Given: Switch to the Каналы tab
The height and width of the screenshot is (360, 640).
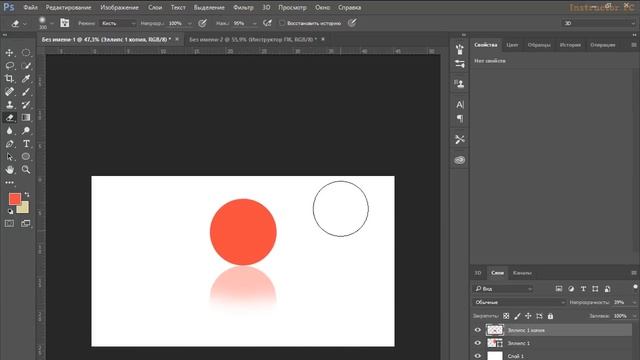Looking at the screenshot, I should pyautogui.click(x=522, y=273).
